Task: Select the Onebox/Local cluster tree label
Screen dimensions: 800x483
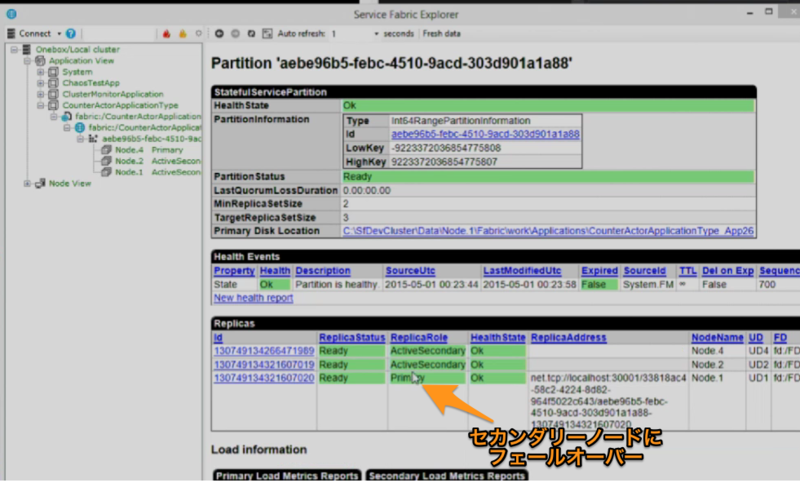Action: coord(78,49)
